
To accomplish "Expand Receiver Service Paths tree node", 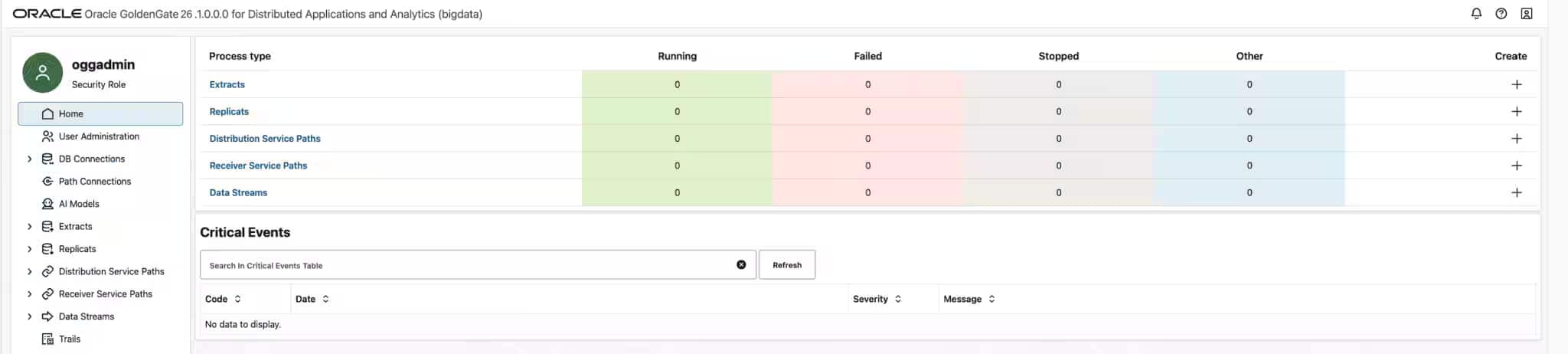I will pyautogui.click(x=29, y=294).
